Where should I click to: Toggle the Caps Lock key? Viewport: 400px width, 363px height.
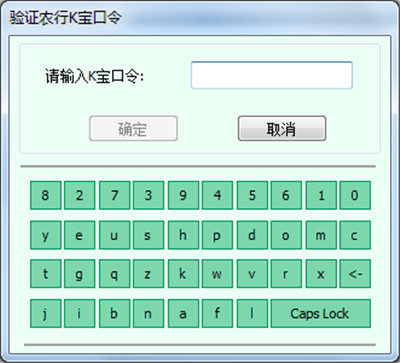click(x=320, y=313)
